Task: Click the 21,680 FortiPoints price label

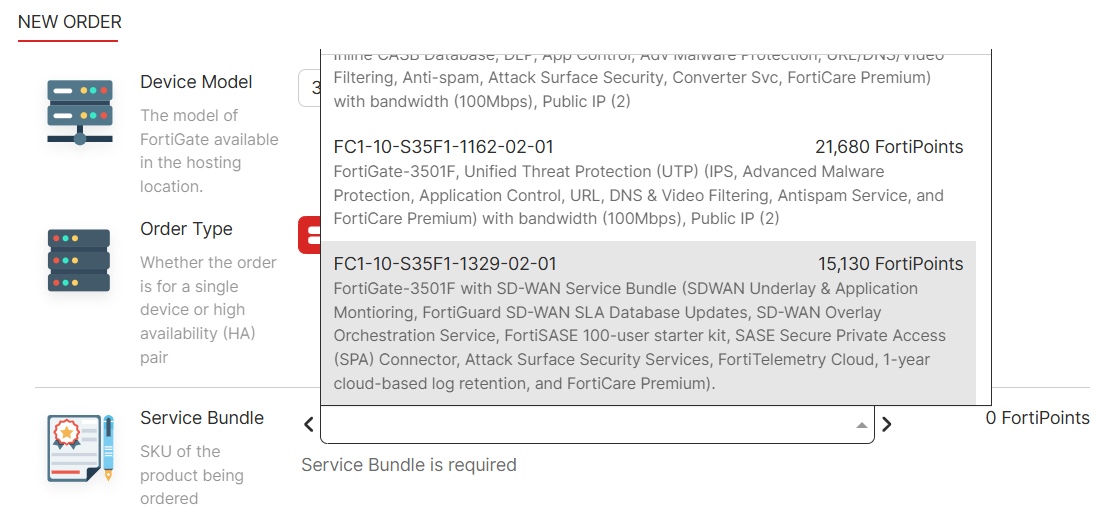Action: 889,147
